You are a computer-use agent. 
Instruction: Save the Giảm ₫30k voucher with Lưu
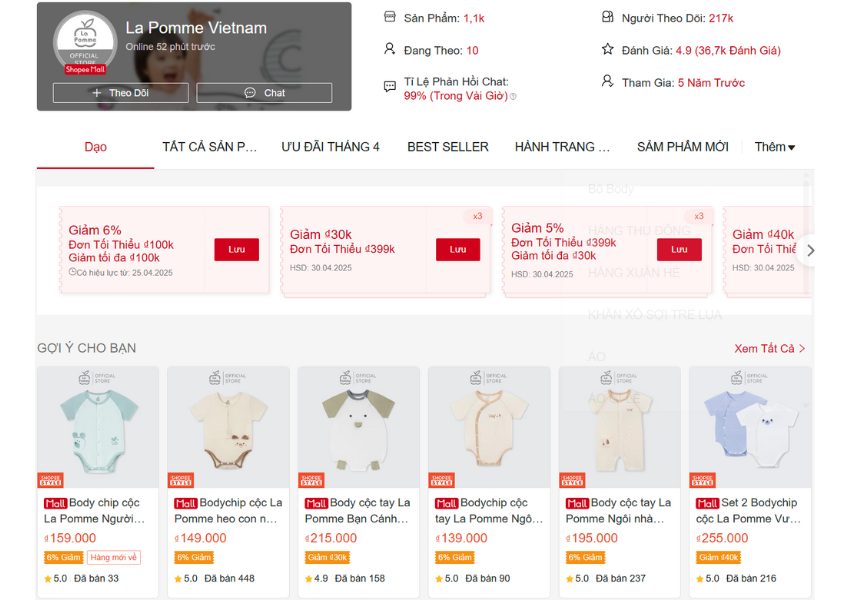point(458,249)
